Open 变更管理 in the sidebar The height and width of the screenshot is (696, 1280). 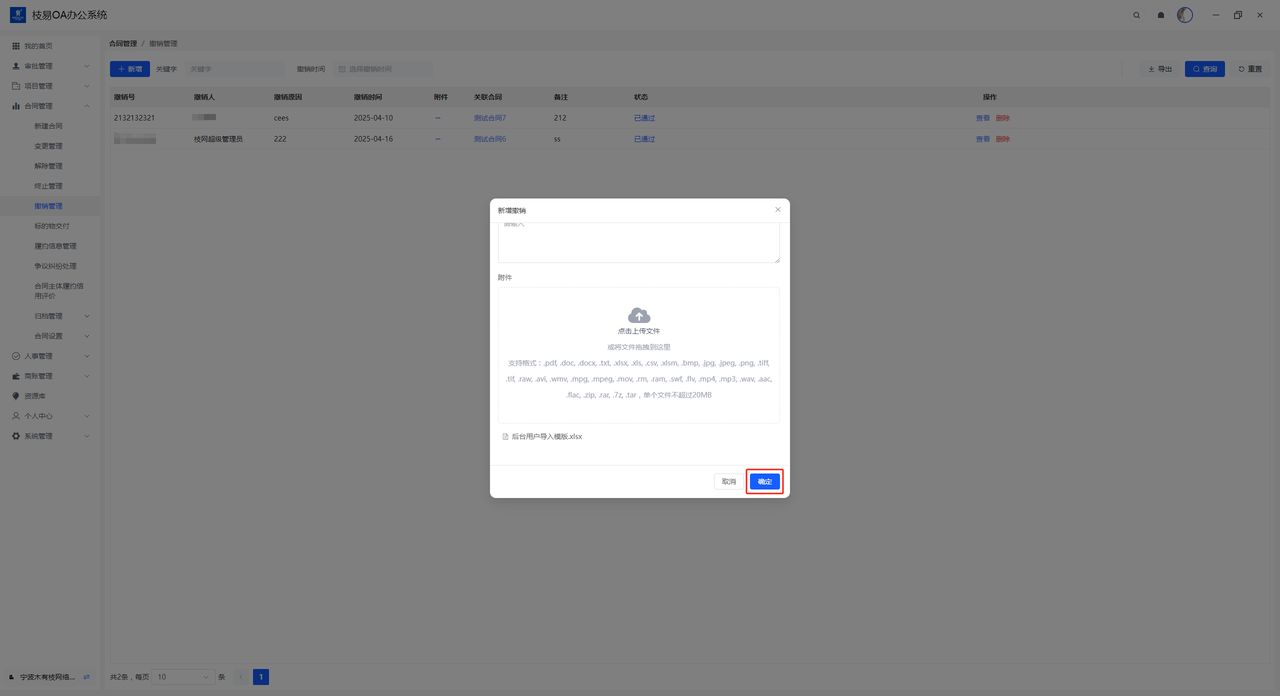tap(48, 146)
